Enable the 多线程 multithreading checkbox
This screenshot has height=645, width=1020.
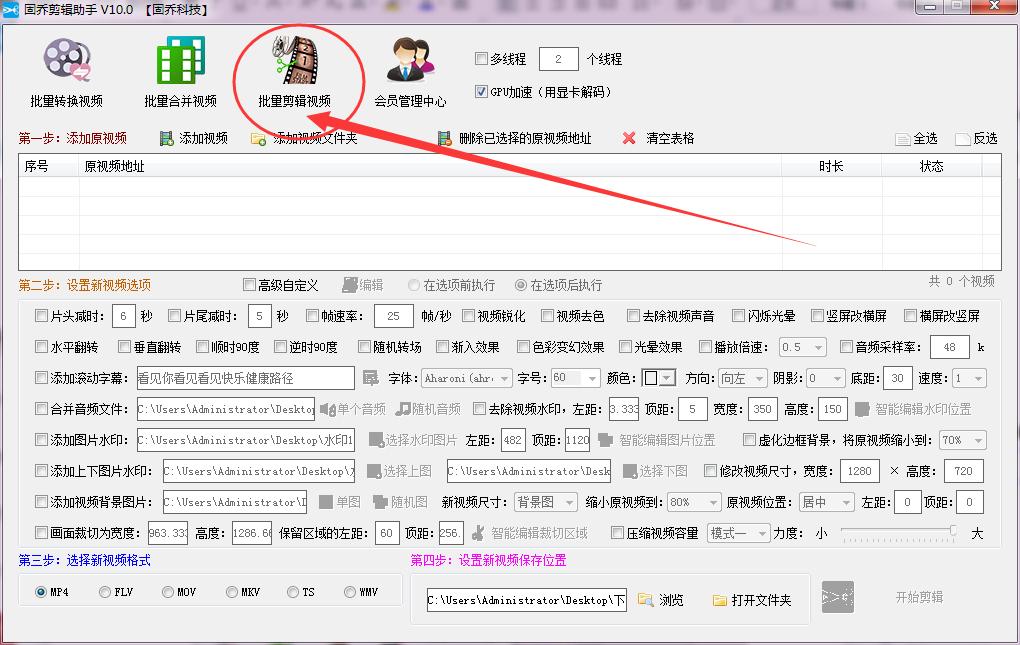[481, 58]
